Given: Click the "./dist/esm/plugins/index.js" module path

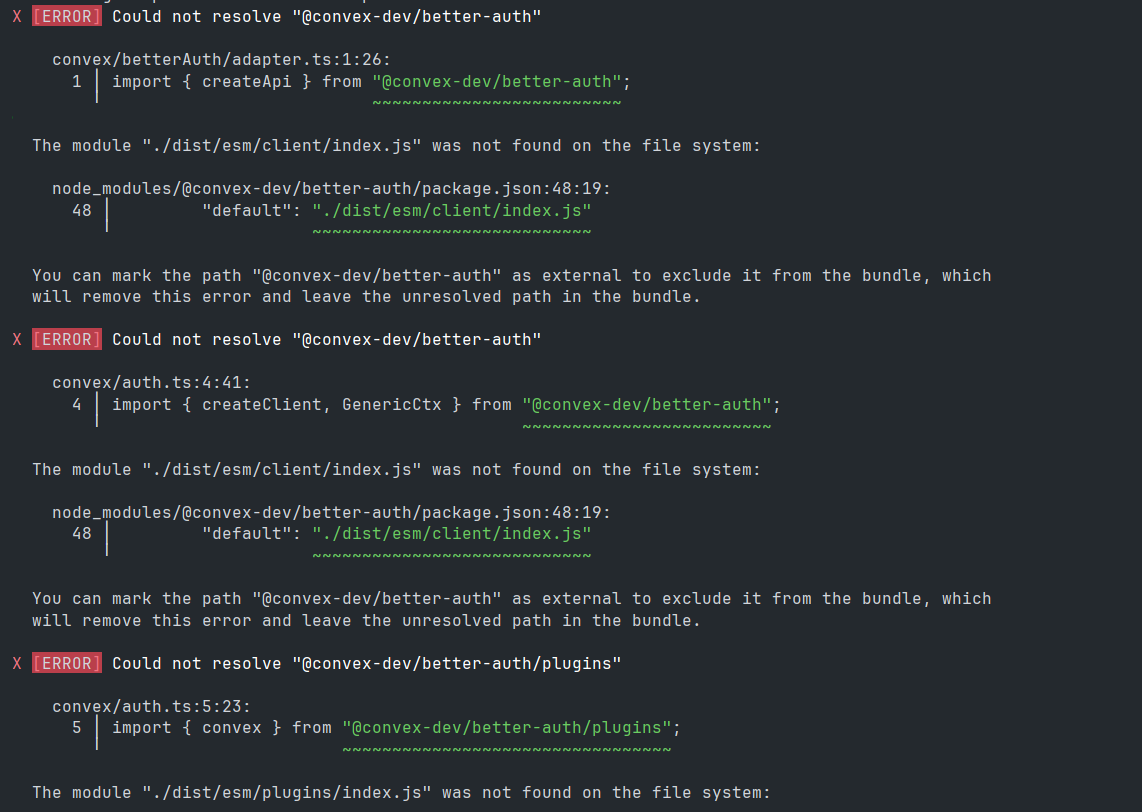Looking at the screenshot, I should pos(287,792).
